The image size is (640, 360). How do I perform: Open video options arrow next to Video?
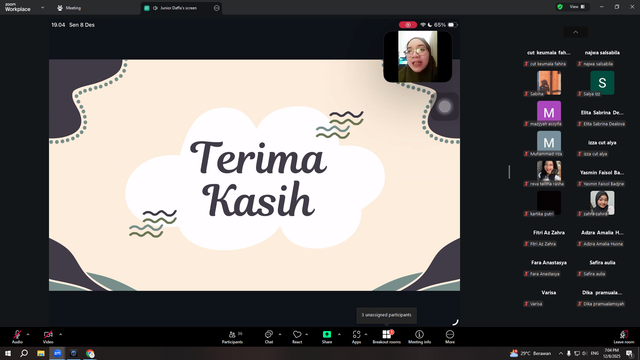click(60, 334)
